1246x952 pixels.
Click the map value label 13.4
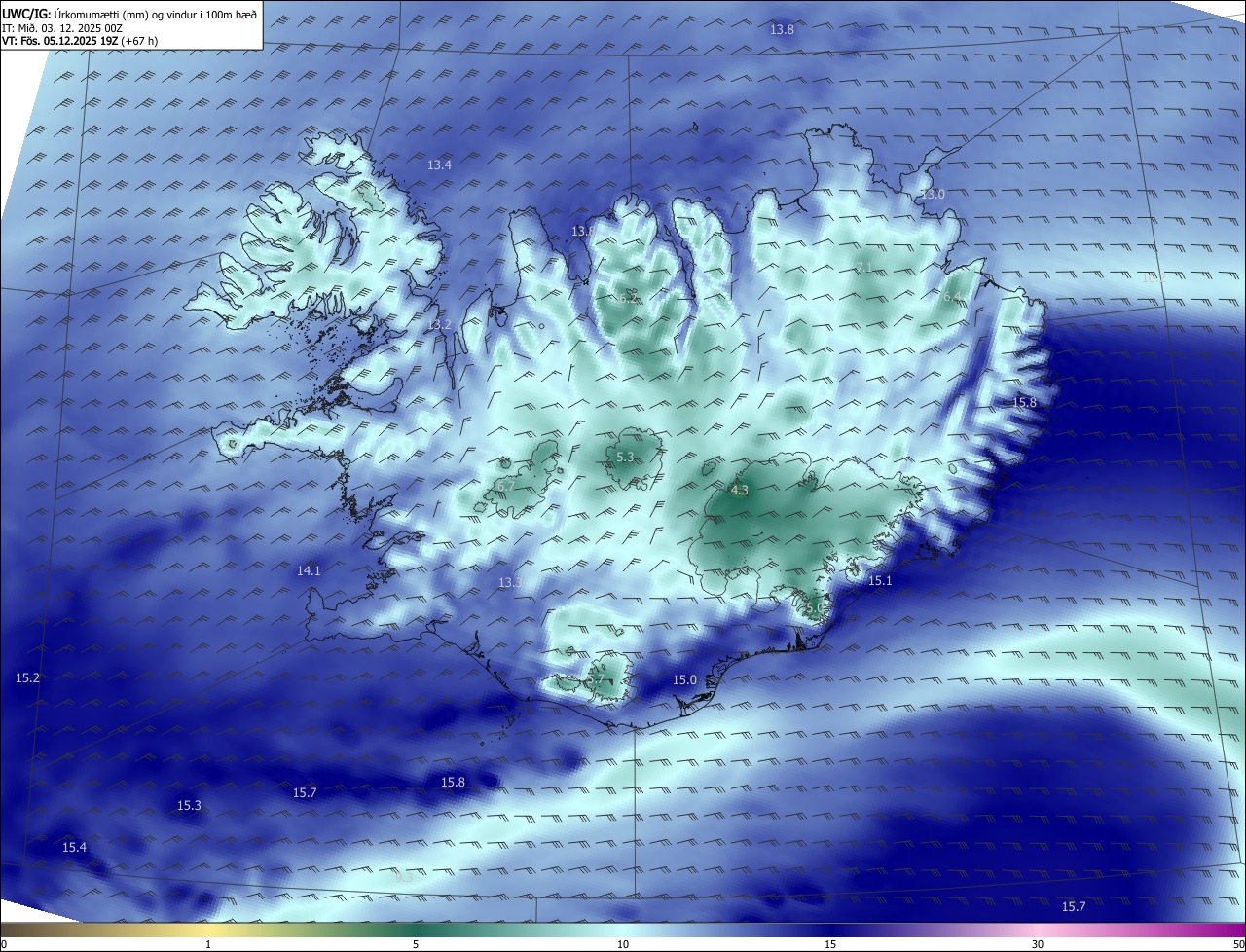coord(439,165)
